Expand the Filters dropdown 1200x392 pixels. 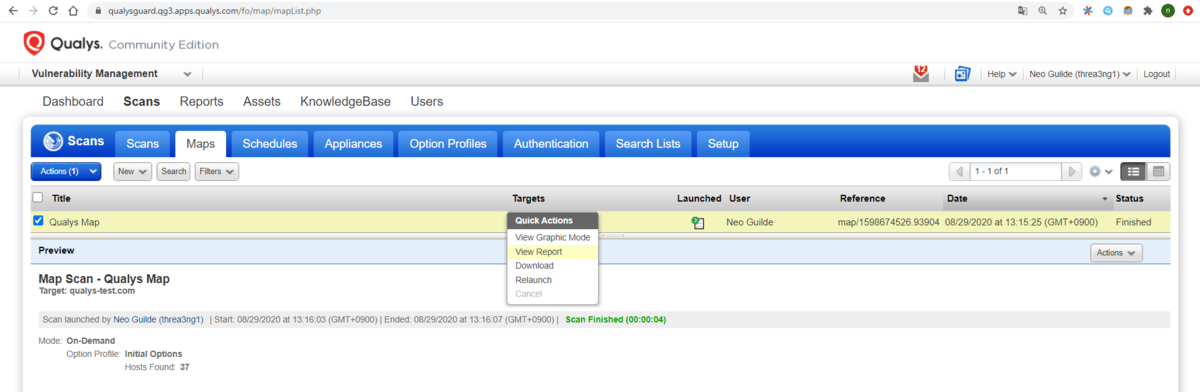(217, 172)
